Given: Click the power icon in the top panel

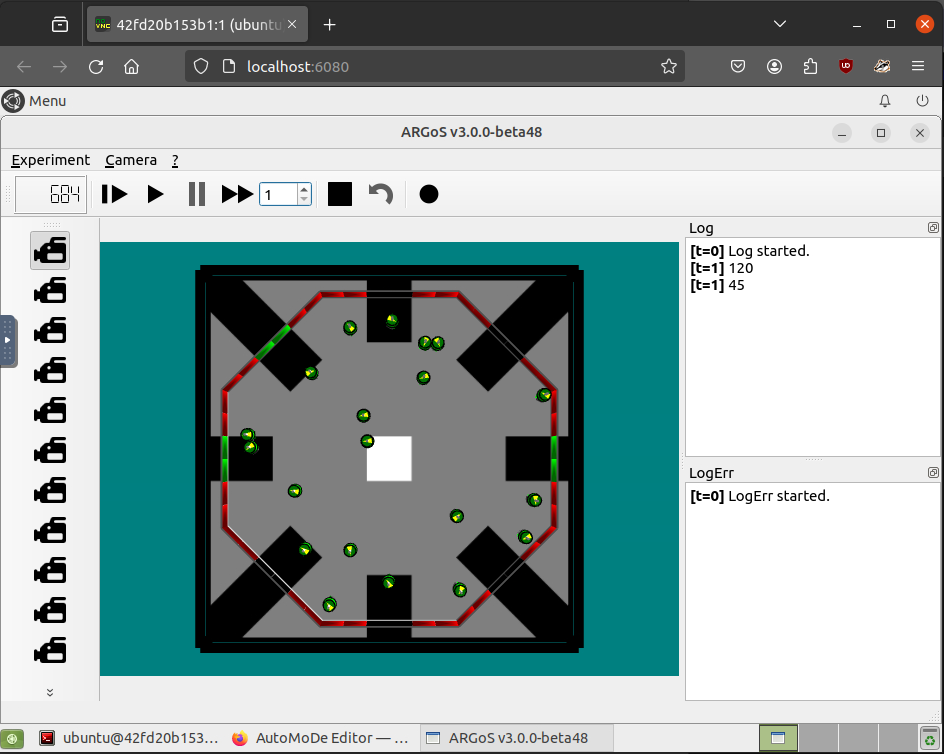Looking at the screenshot, I should coord(922,101).
